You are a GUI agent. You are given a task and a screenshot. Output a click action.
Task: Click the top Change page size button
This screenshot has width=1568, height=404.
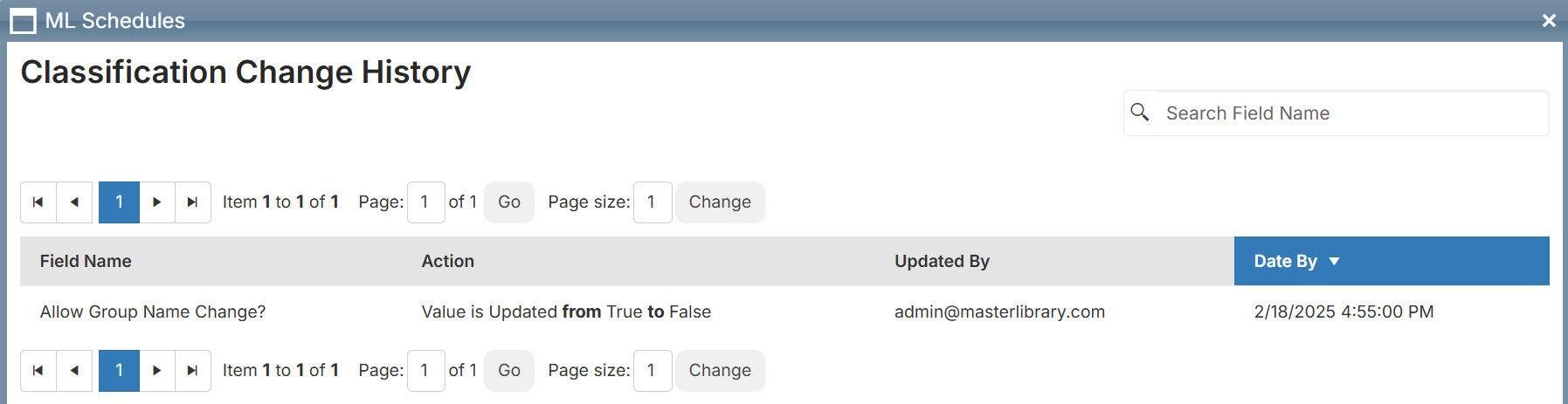720,202
